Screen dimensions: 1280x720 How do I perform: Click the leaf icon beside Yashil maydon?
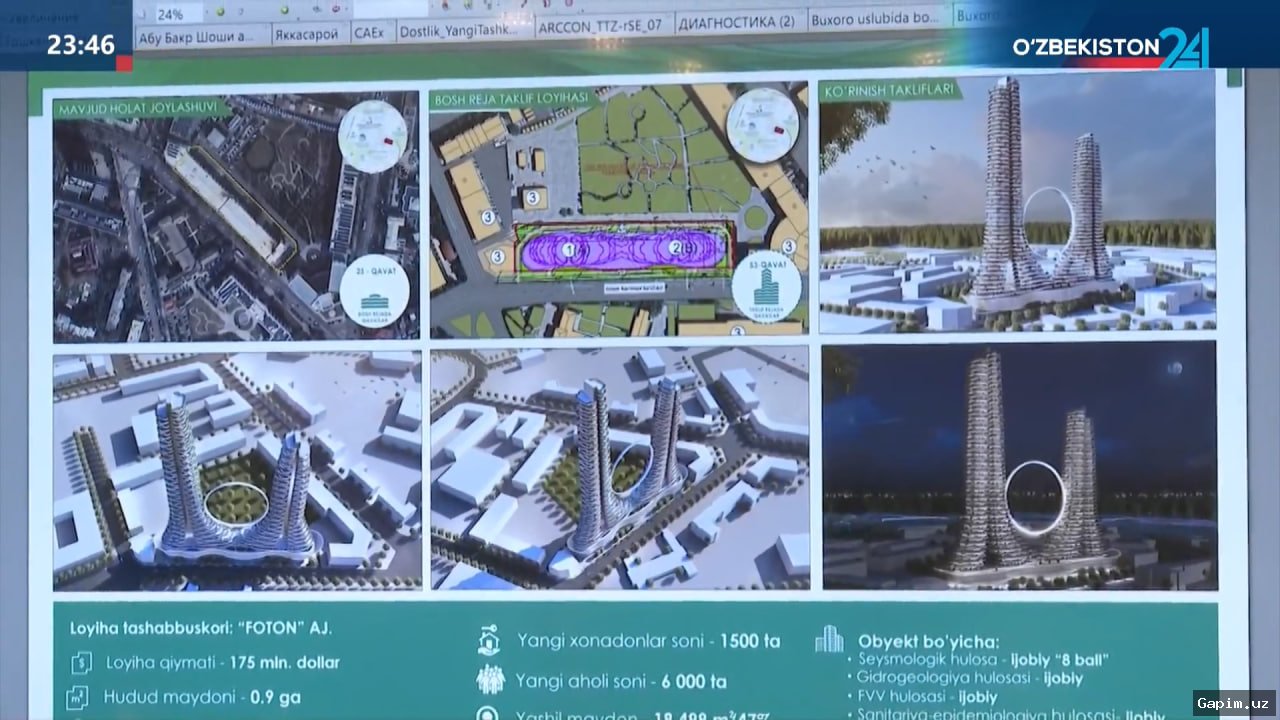(x=488, y=714)
